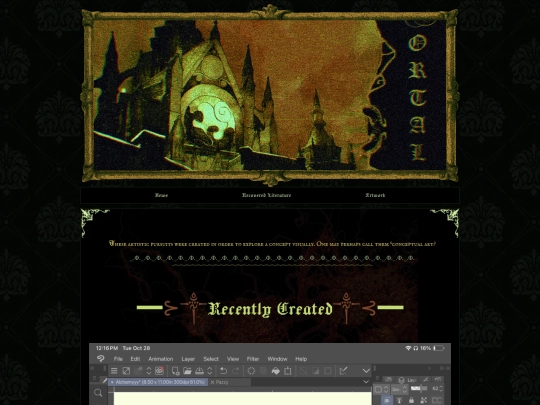540x405 pixels.
Task: Click the Recently Created heading
Action: 270,309
